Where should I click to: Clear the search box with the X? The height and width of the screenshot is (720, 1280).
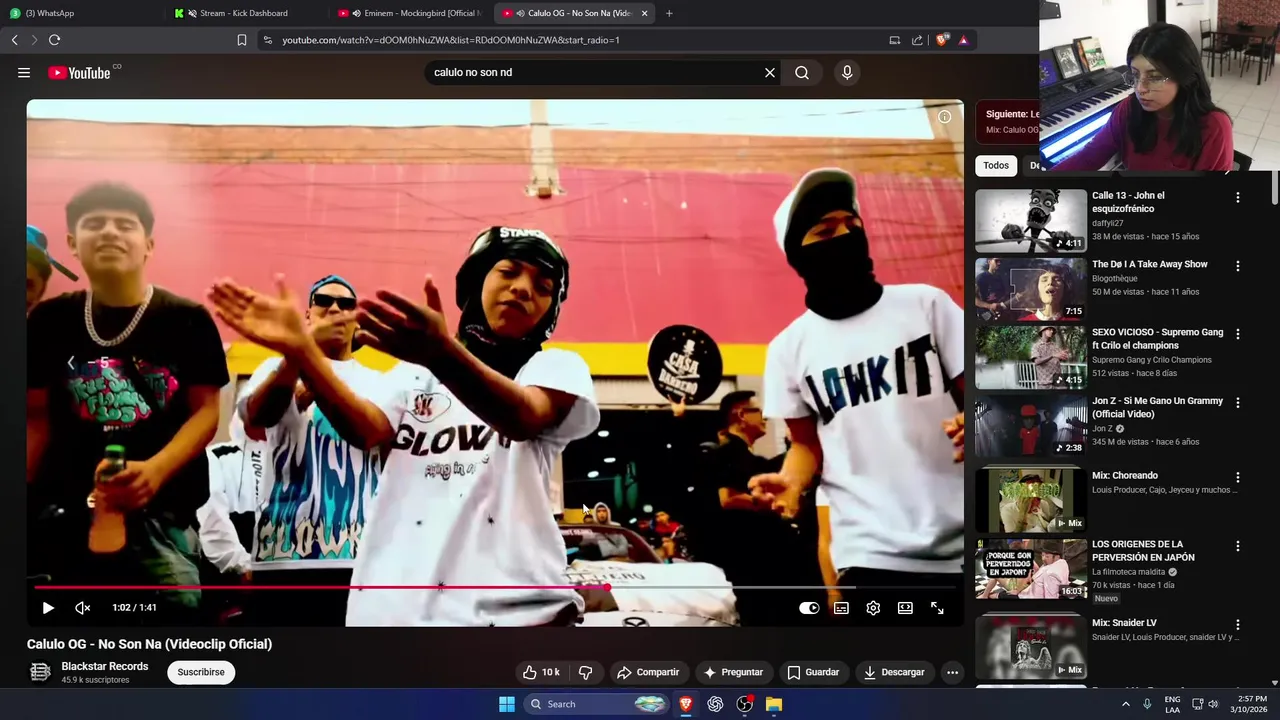tap(770, 72)
